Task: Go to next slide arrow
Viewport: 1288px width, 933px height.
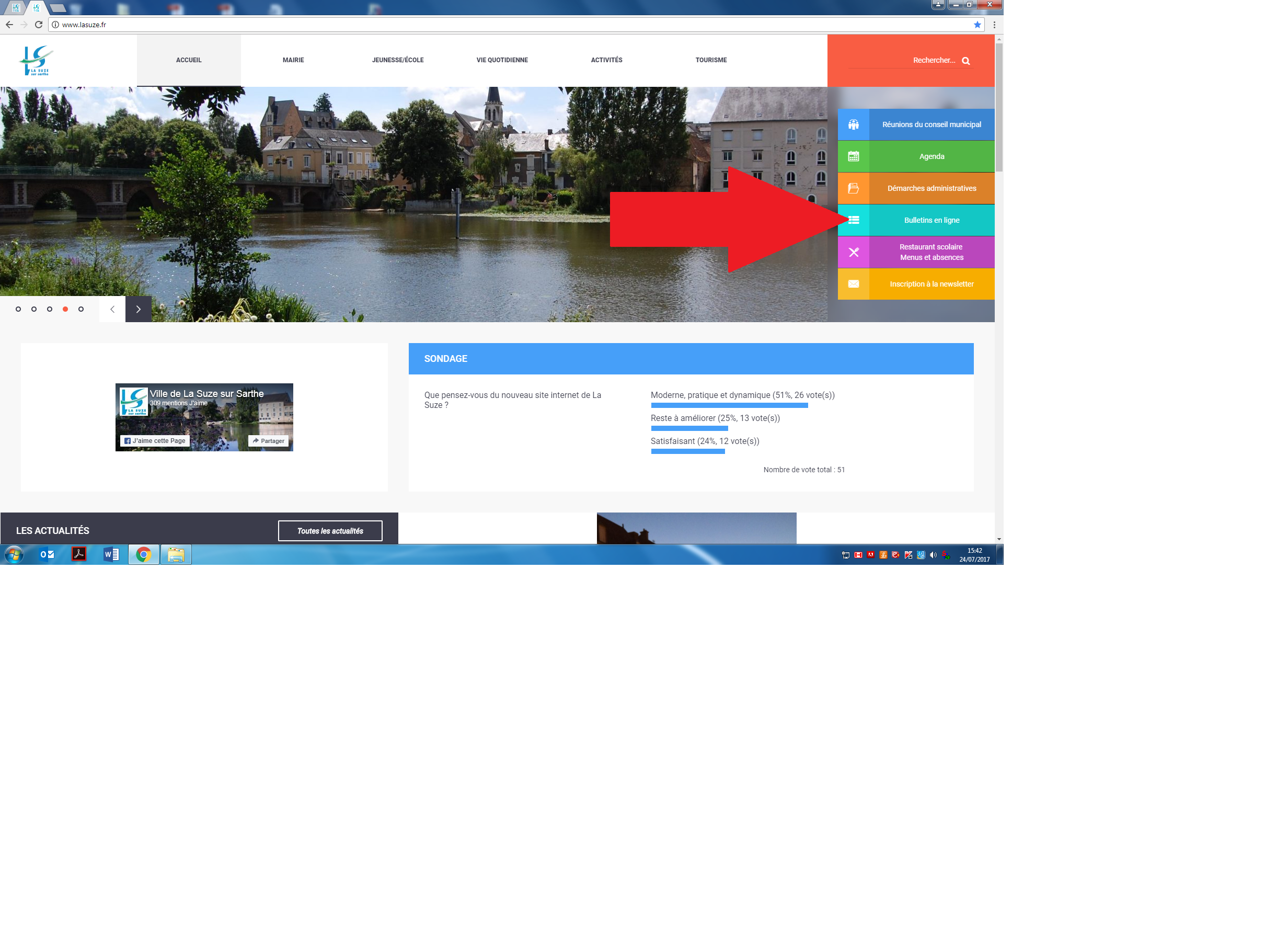Action: 138,309
